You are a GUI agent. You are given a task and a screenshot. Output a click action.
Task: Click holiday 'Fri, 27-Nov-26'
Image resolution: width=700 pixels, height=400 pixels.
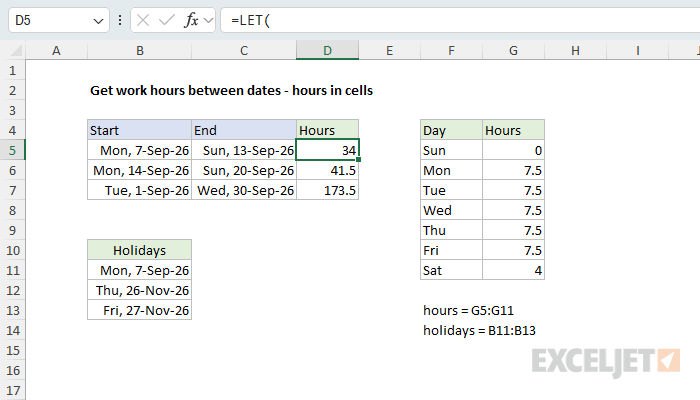point(140,310)
